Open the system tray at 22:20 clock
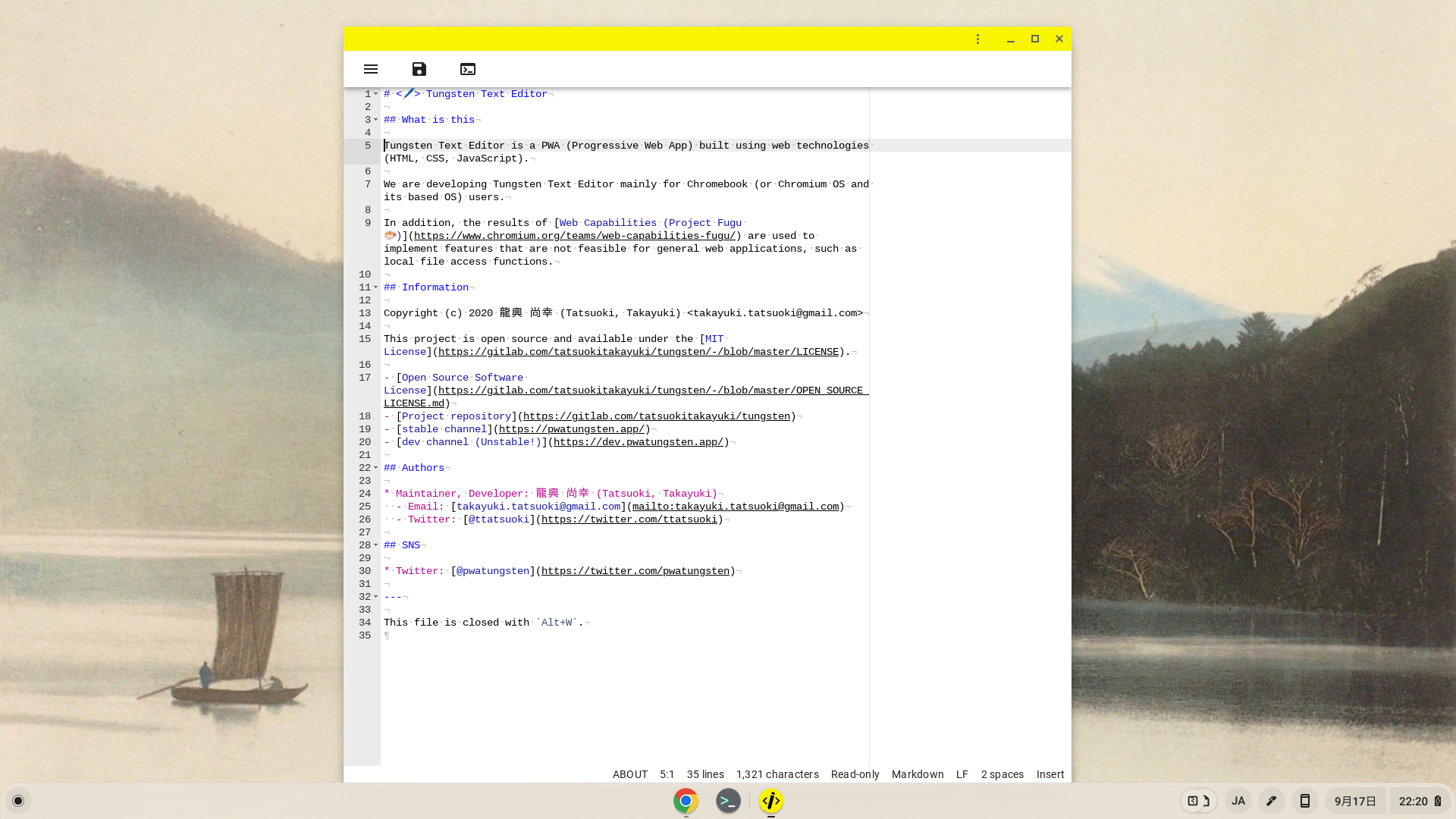The height and width of the screenshot is (819, 1456). pos(1420,801)
